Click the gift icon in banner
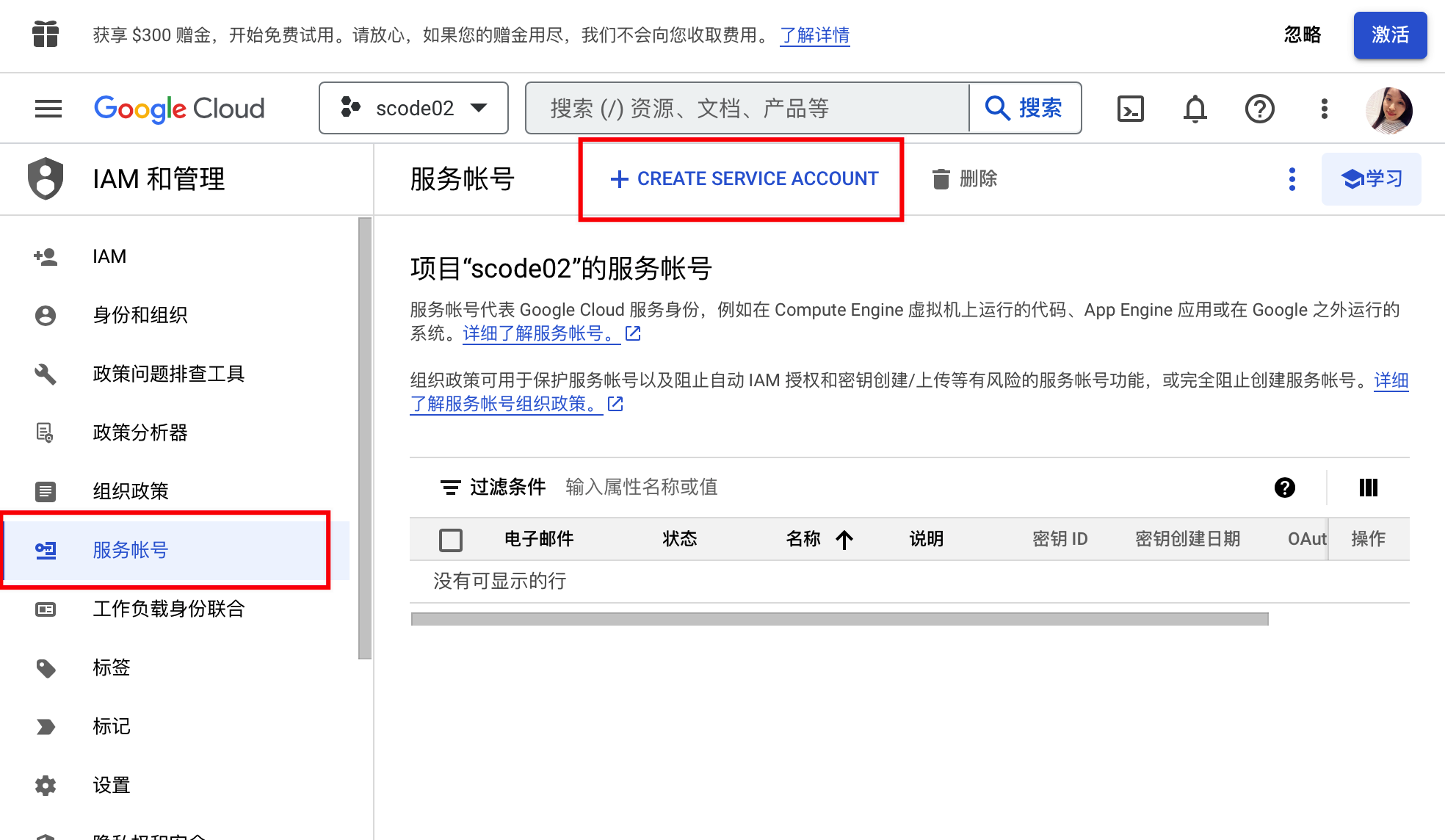 pos(46,35)
